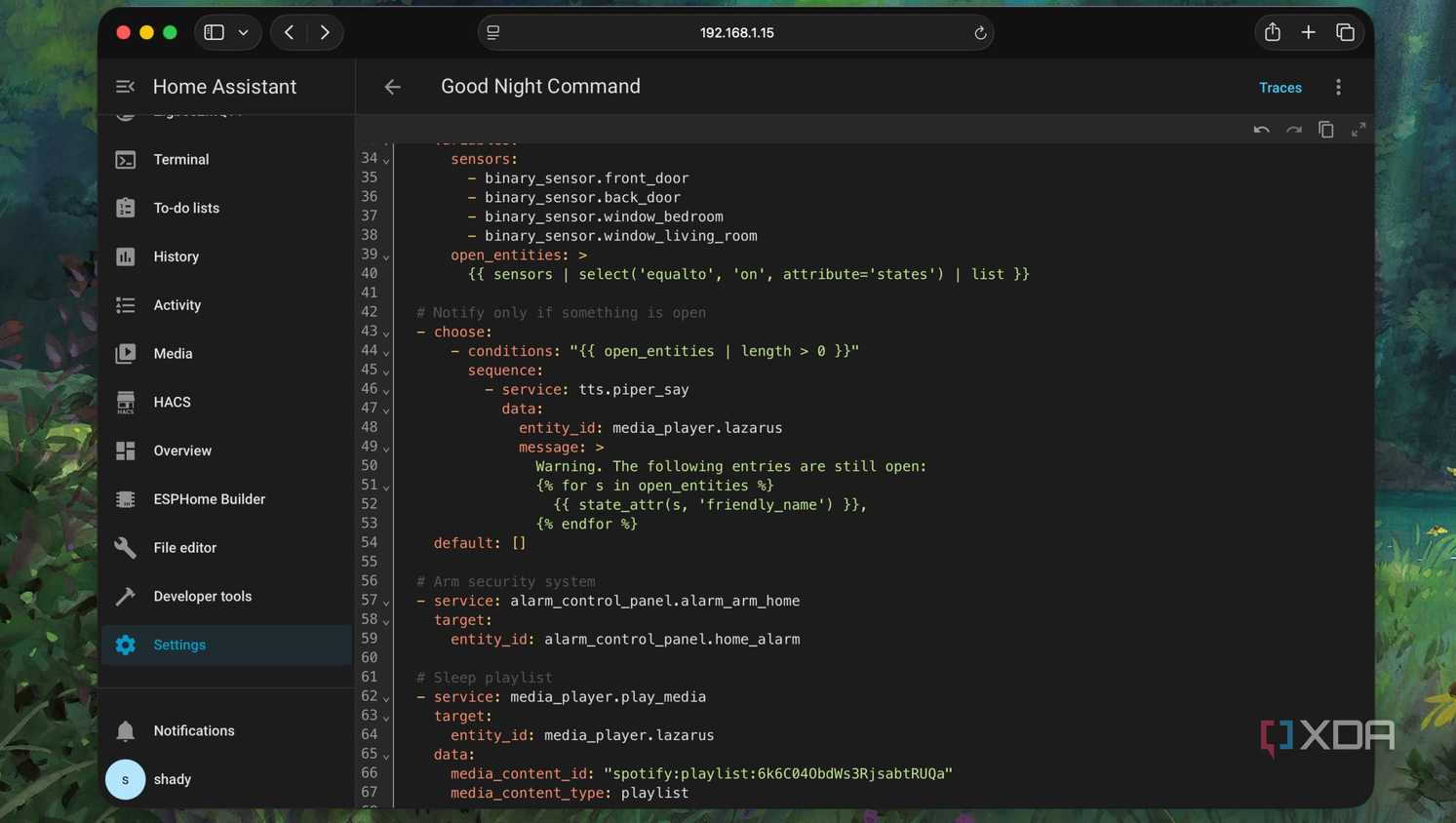
Task: Open the three-dot overflow menu
Action: pos(1338,87)
